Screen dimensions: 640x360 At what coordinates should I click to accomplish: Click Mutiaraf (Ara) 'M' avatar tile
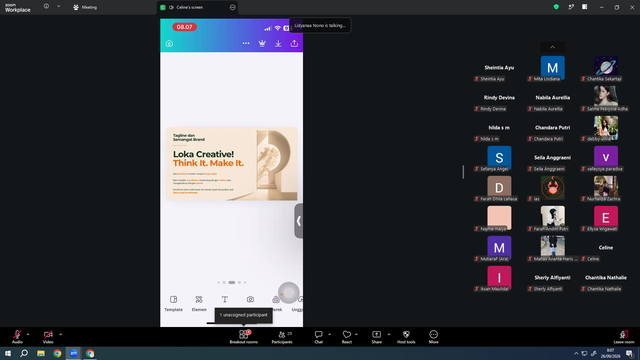coord(499,249)
